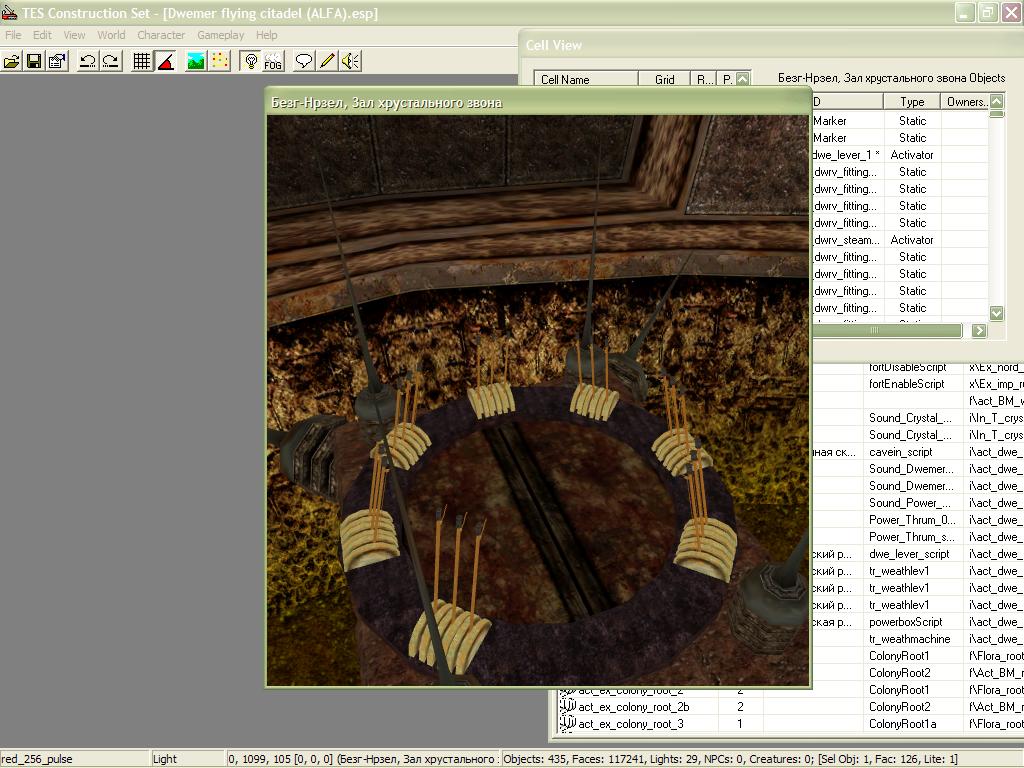Screen dimensions: 1024x768
Task: Open the World menu
Action: 111,35
